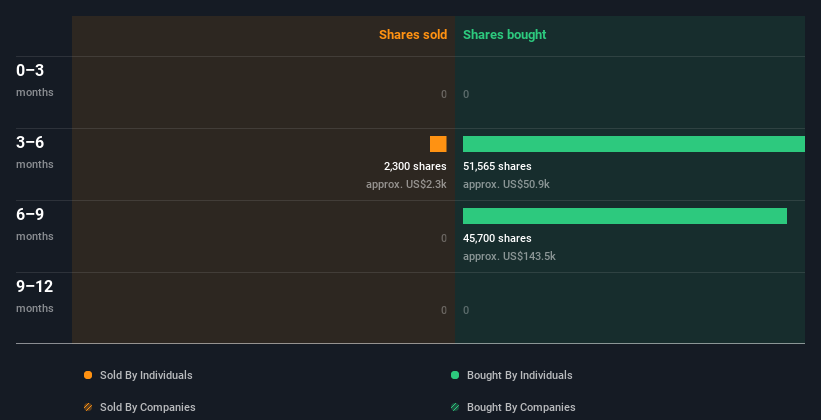Click the shares sold zero in 0–3 months
Image resolution: width=821 pixels, height=420 pixels.
[444, 94]
